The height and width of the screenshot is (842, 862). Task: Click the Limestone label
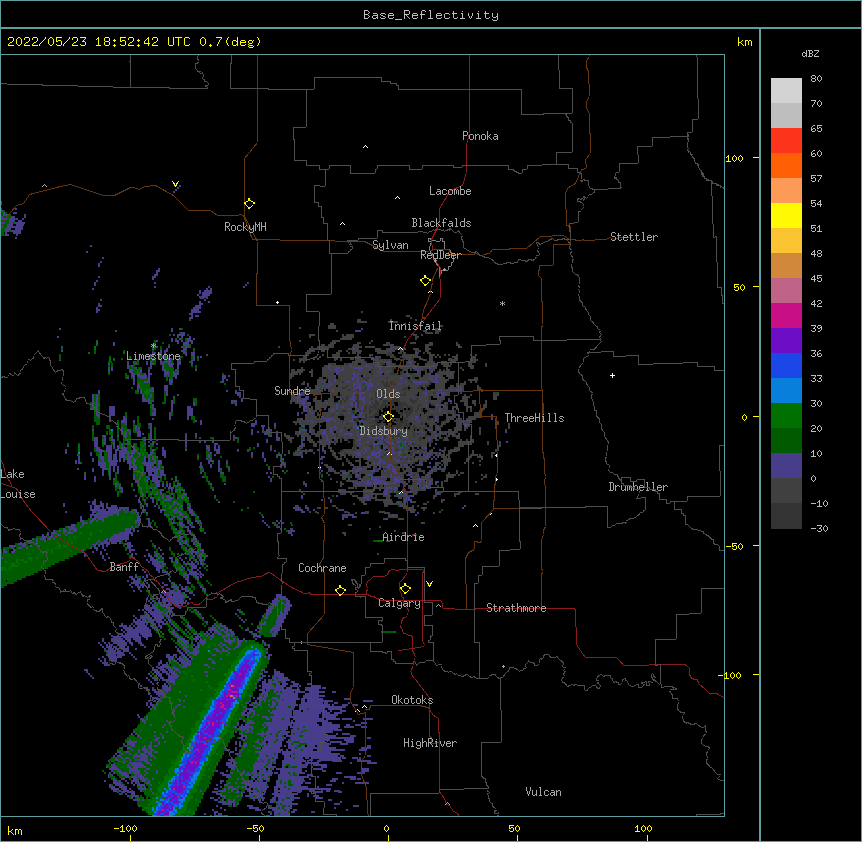point(153,356)
